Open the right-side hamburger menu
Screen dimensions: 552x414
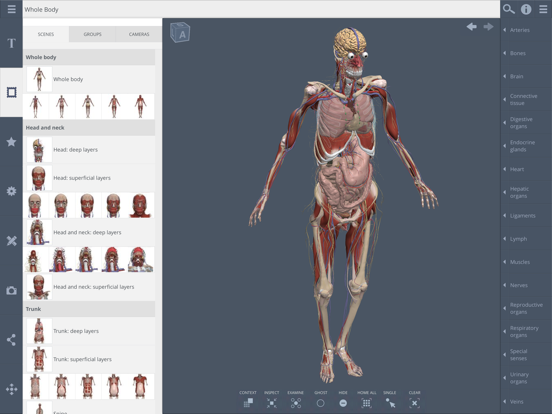(543, 9)
